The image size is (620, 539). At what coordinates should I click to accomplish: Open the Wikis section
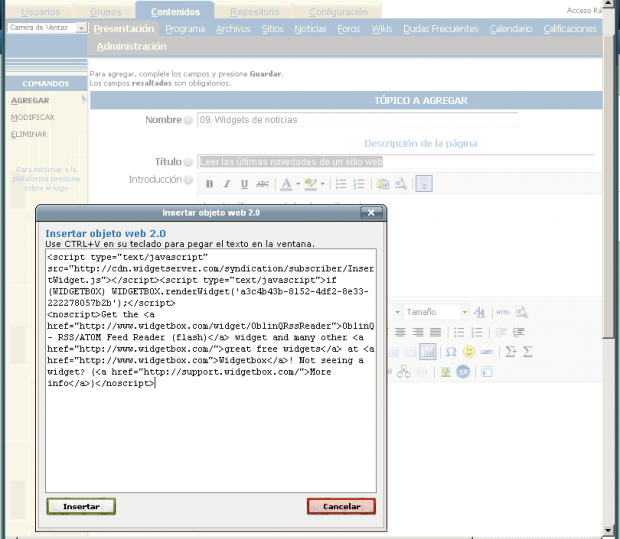(x=382, y=29)
